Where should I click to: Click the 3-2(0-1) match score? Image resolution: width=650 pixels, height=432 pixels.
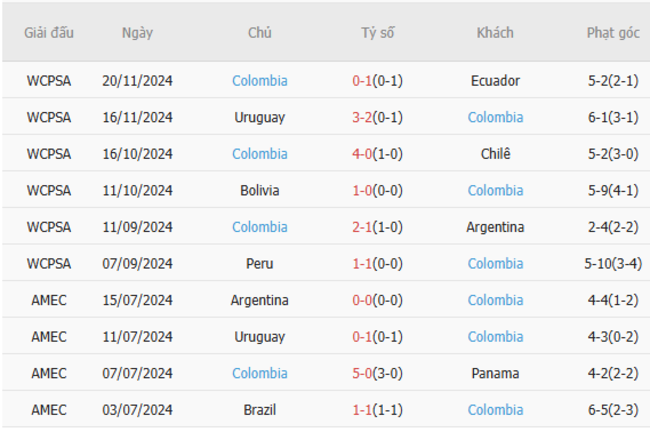pos(377,117)
